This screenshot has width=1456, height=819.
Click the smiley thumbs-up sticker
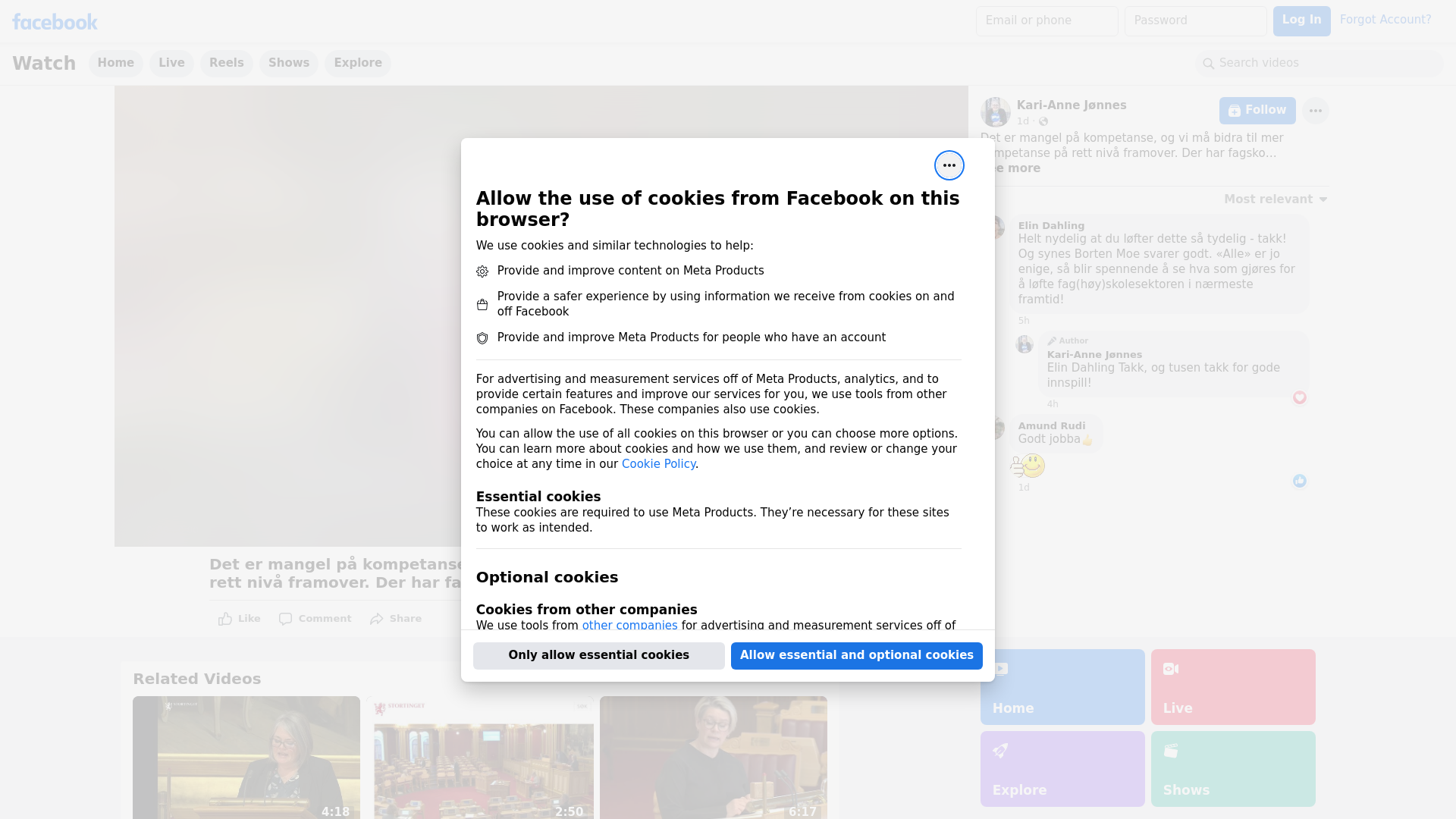click(1028, 466)
